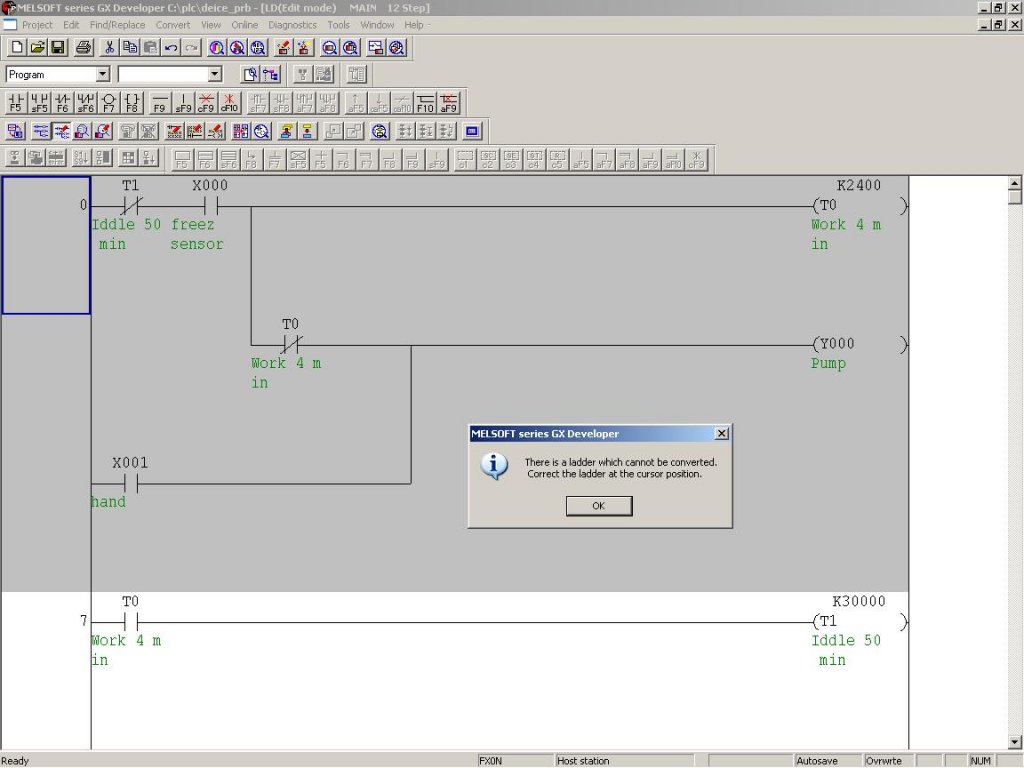The image size is (1024, 768).
Task: Click the vertical scrollbar down arrow
Action: (1015, 742)
